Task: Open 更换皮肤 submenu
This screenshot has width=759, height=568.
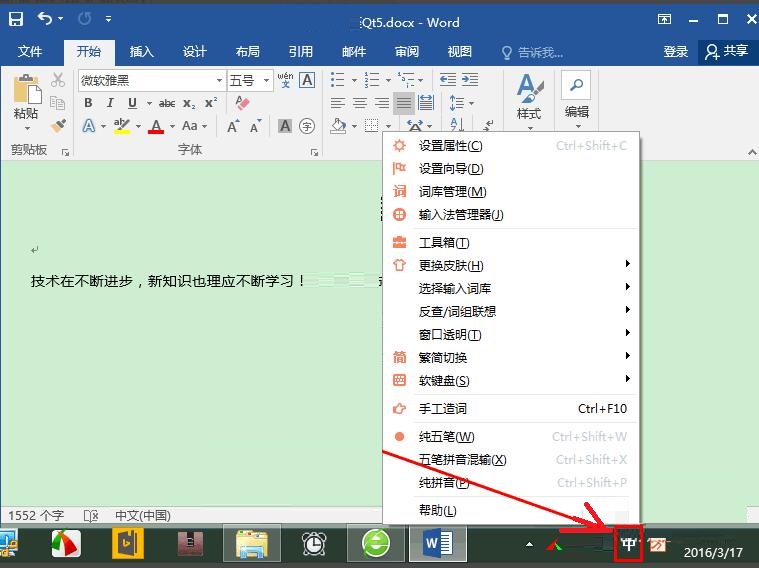Action: (x=511, y=265)
